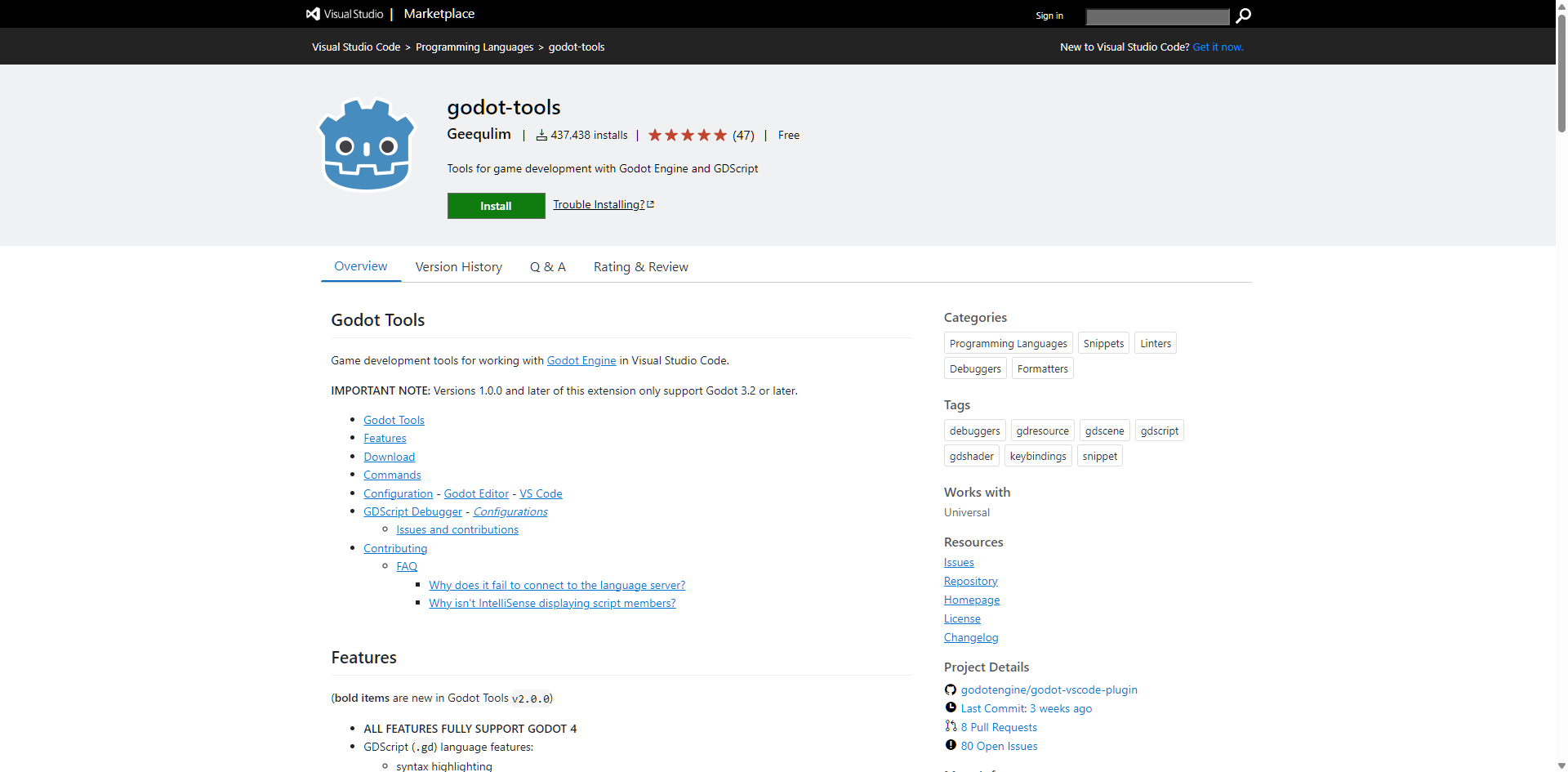This screenshot has width=1568, height=772.
Task: Jump to Godot Tools contents link
Action: tap(394, 420)
